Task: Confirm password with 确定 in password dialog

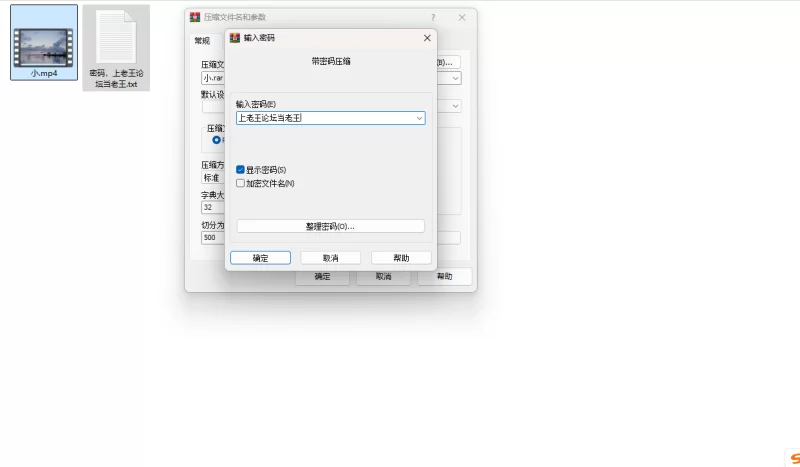Action: pyautogui.click(x=260, y=258)
